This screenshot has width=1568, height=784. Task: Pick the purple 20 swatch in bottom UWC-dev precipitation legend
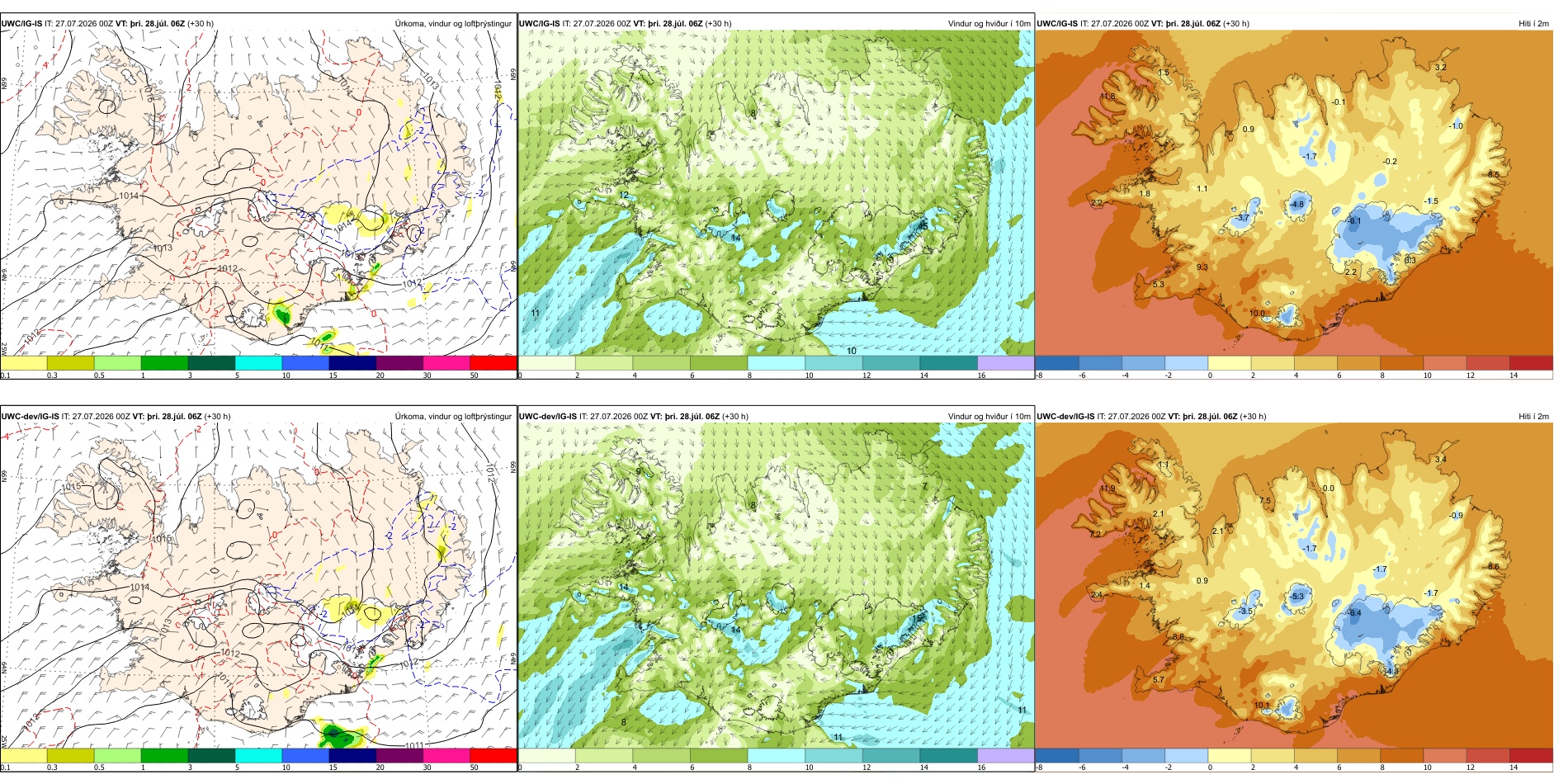pyautogui.click(x=399, y=755)
